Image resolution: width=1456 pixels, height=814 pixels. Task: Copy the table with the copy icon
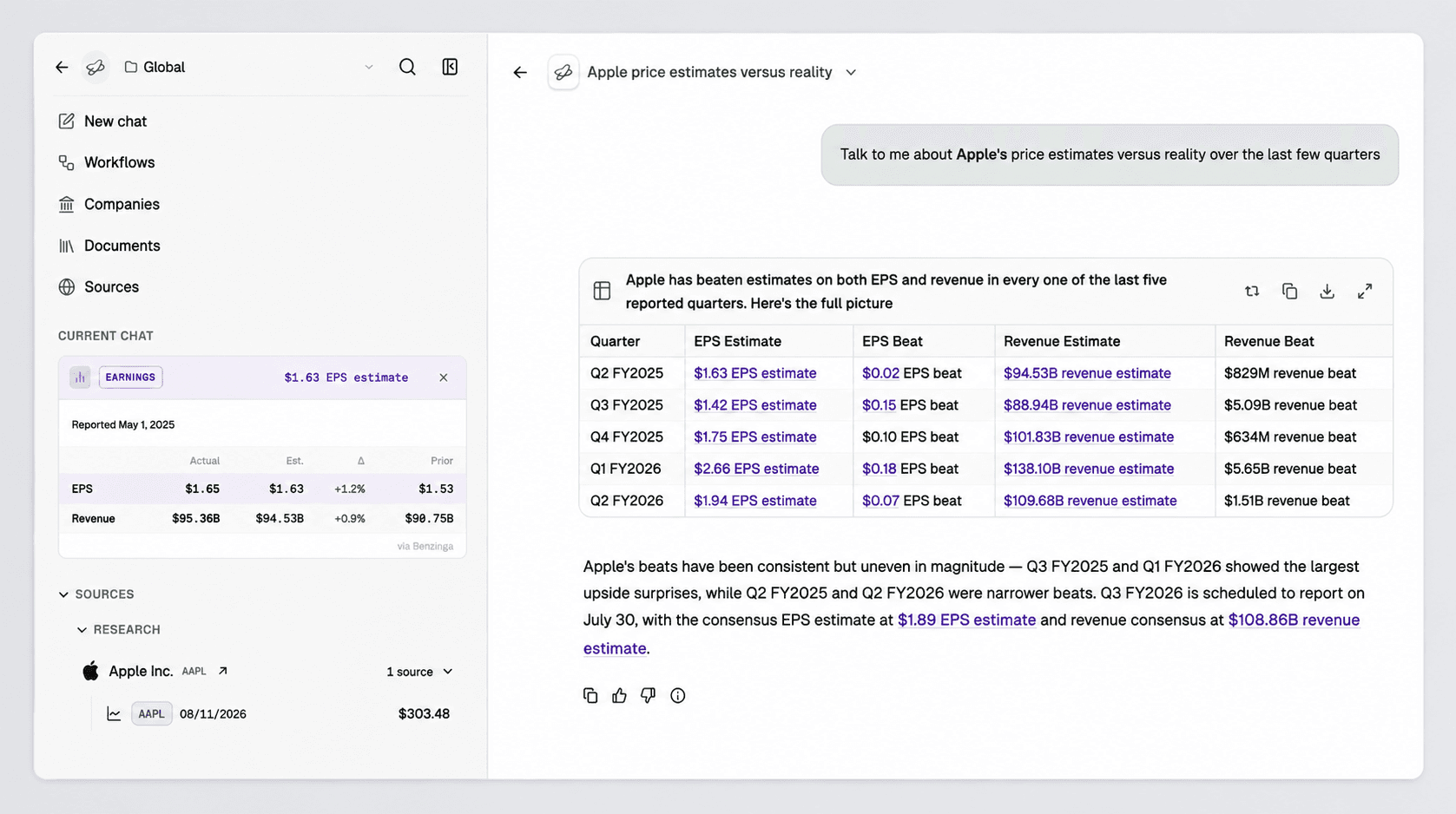click(x=1289, y=291)
